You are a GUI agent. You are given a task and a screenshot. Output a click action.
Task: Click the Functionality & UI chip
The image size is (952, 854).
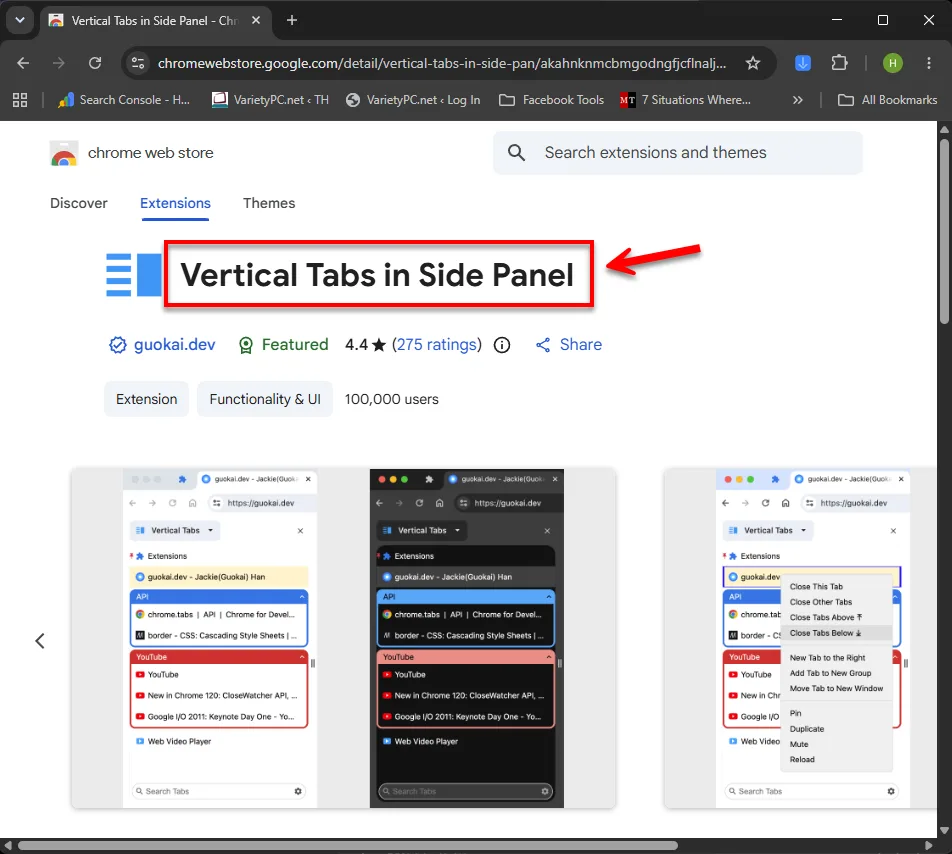click(x=265, y=399)
